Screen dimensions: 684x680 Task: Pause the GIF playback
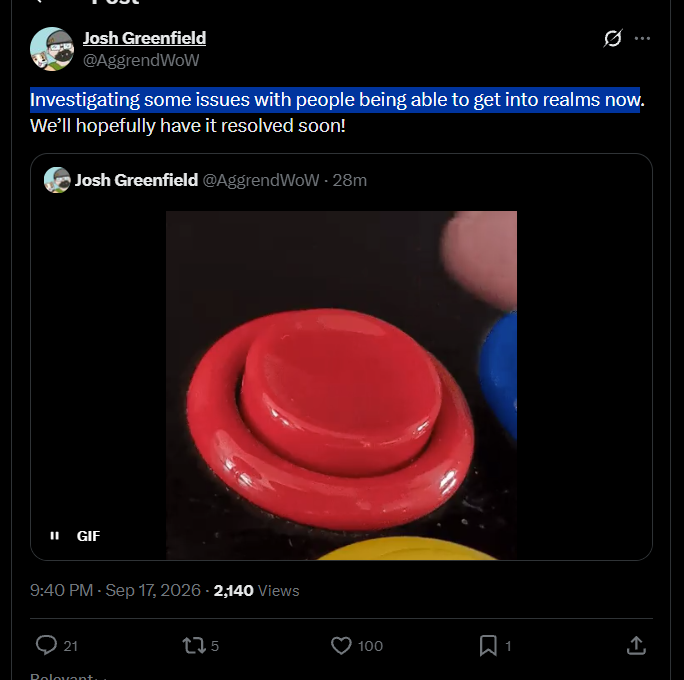coord(55,536)
